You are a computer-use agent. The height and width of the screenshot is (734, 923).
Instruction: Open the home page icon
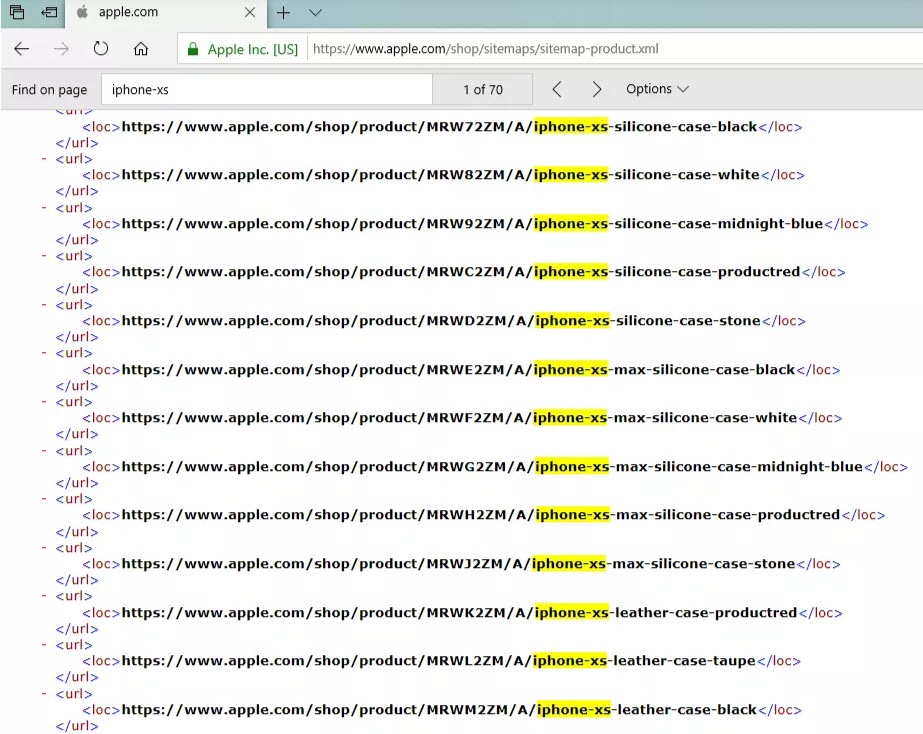140,47
